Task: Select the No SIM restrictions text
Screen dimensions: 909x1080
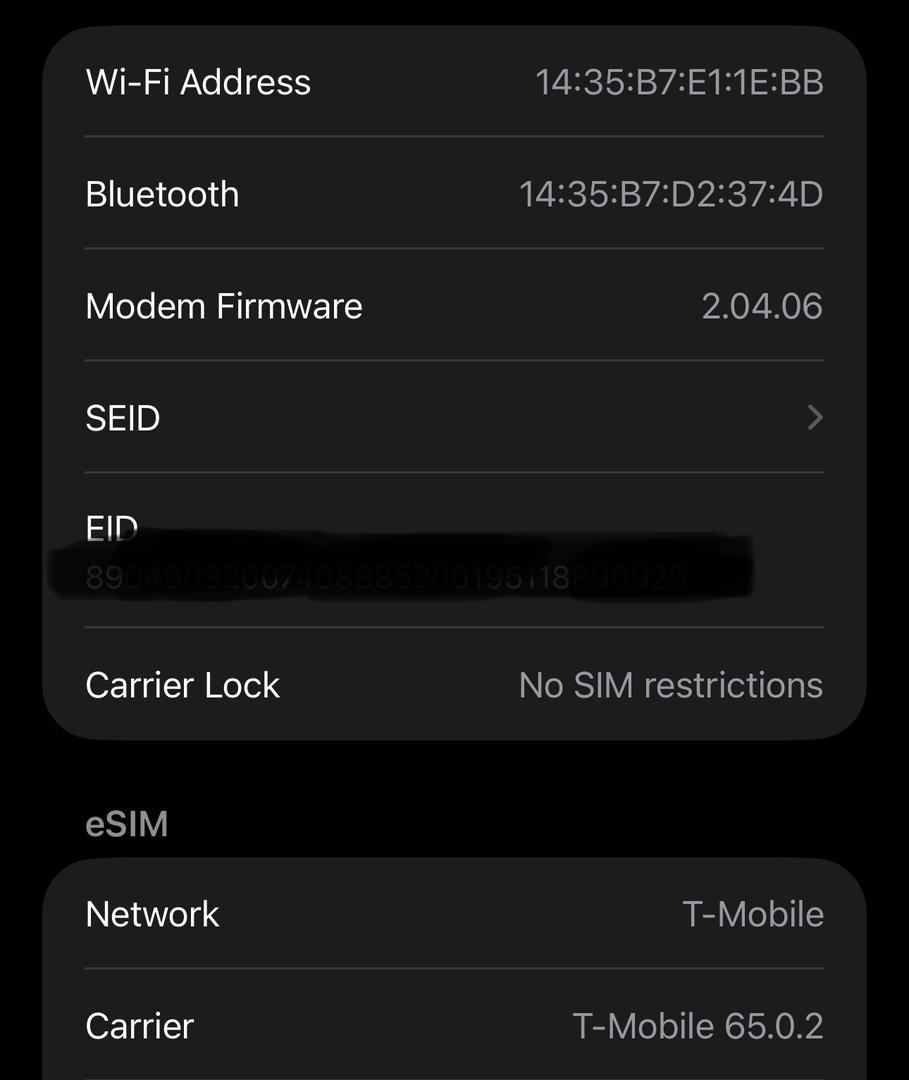Action: 671,685
